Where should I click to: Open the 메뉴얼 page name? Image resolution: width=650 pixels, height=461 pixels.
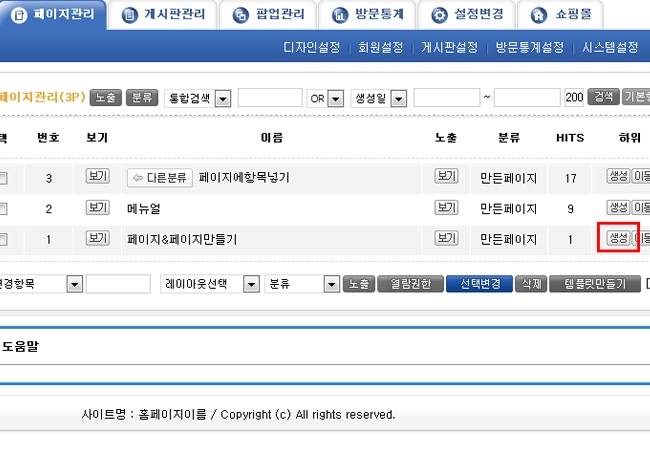click(143, 209)
